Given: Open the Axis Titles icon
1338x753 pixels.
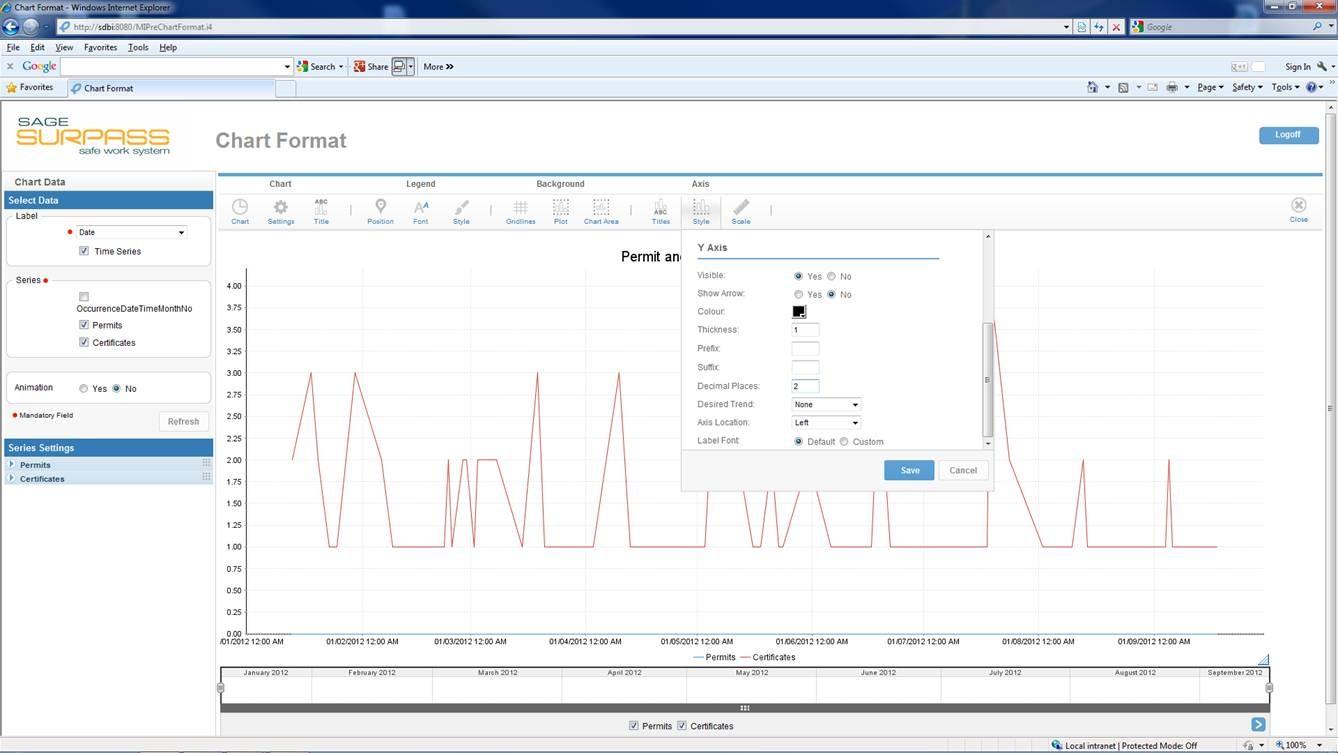Looking at the screenshot, I should [660, 210].
